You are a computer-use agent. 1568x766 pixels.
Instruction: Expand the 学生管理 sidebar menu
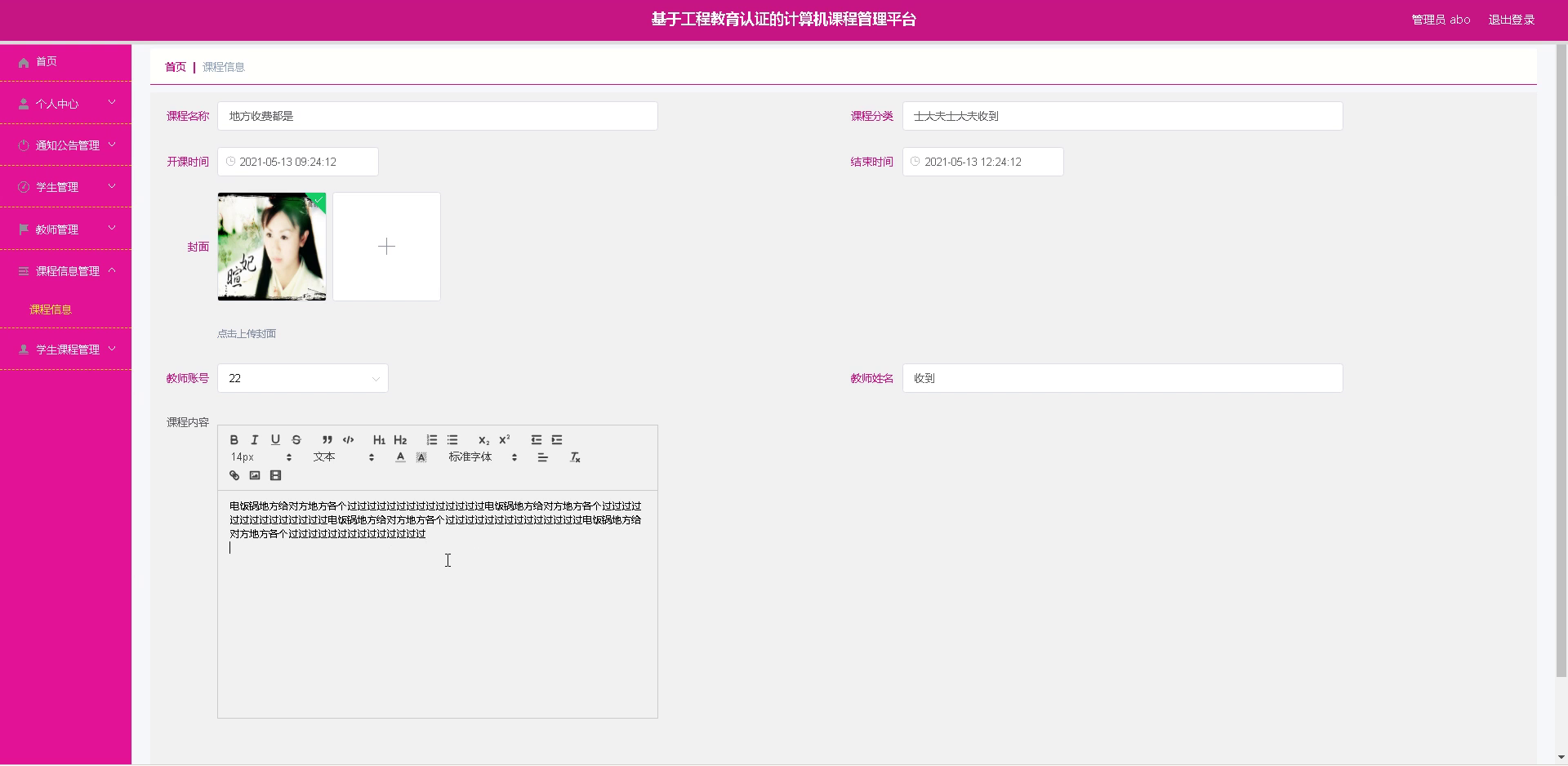coord(65,187)
